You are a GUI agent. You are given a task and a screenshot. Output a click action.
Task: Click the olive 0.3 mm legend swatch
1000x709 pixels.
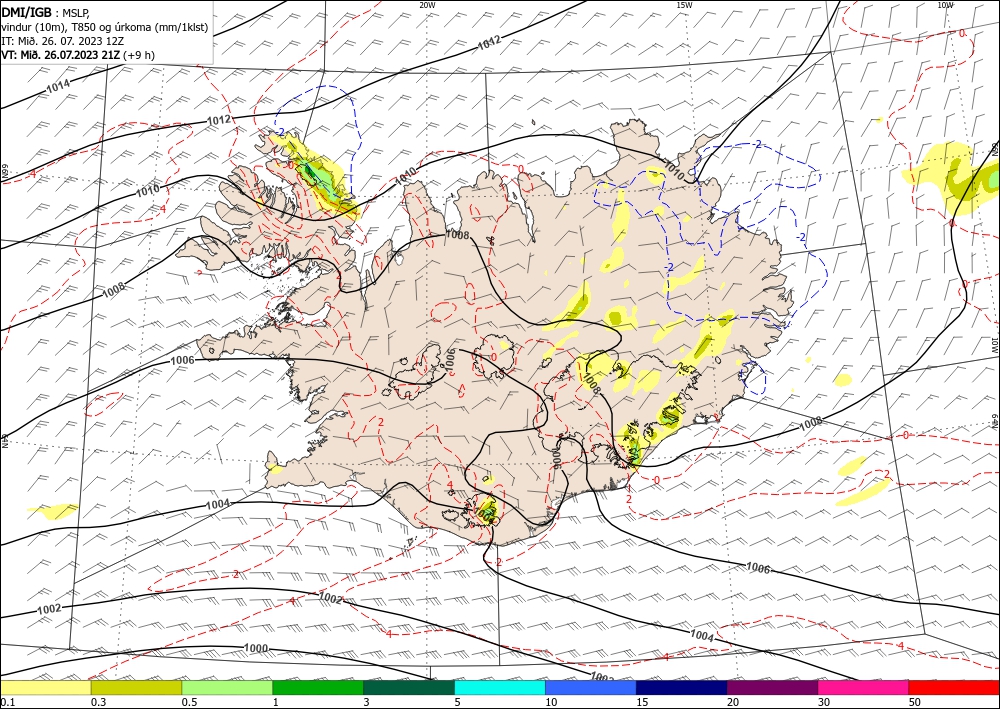pos(136,687)
